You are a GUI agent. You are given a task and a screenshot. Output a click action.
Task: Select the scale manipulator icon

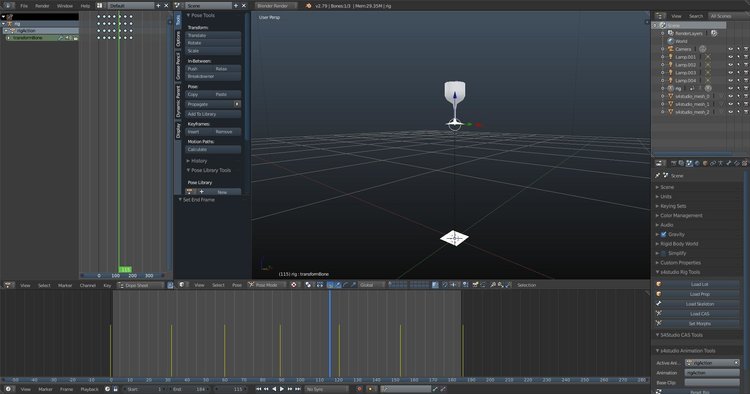click(353, 285)
